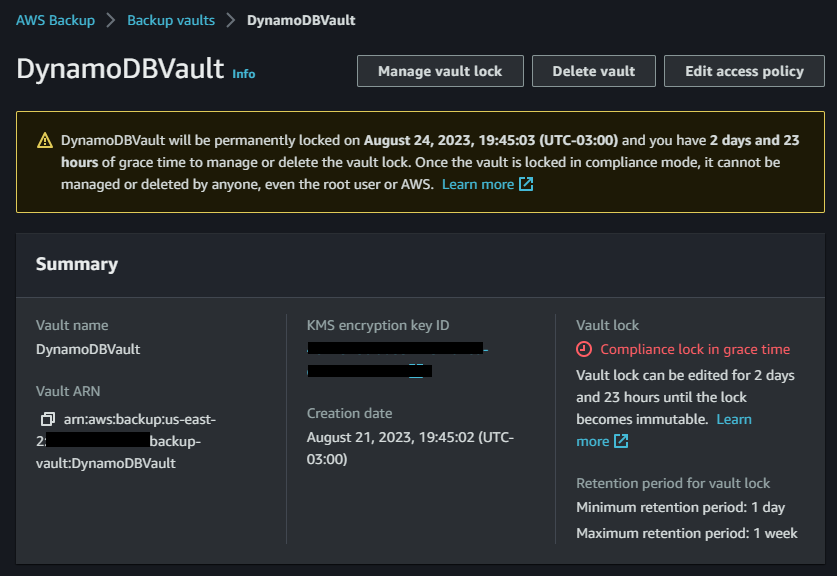This screenshot has height=576, width=837.
Task: Click the Vault lock label
Action: [x=607, y=325]
